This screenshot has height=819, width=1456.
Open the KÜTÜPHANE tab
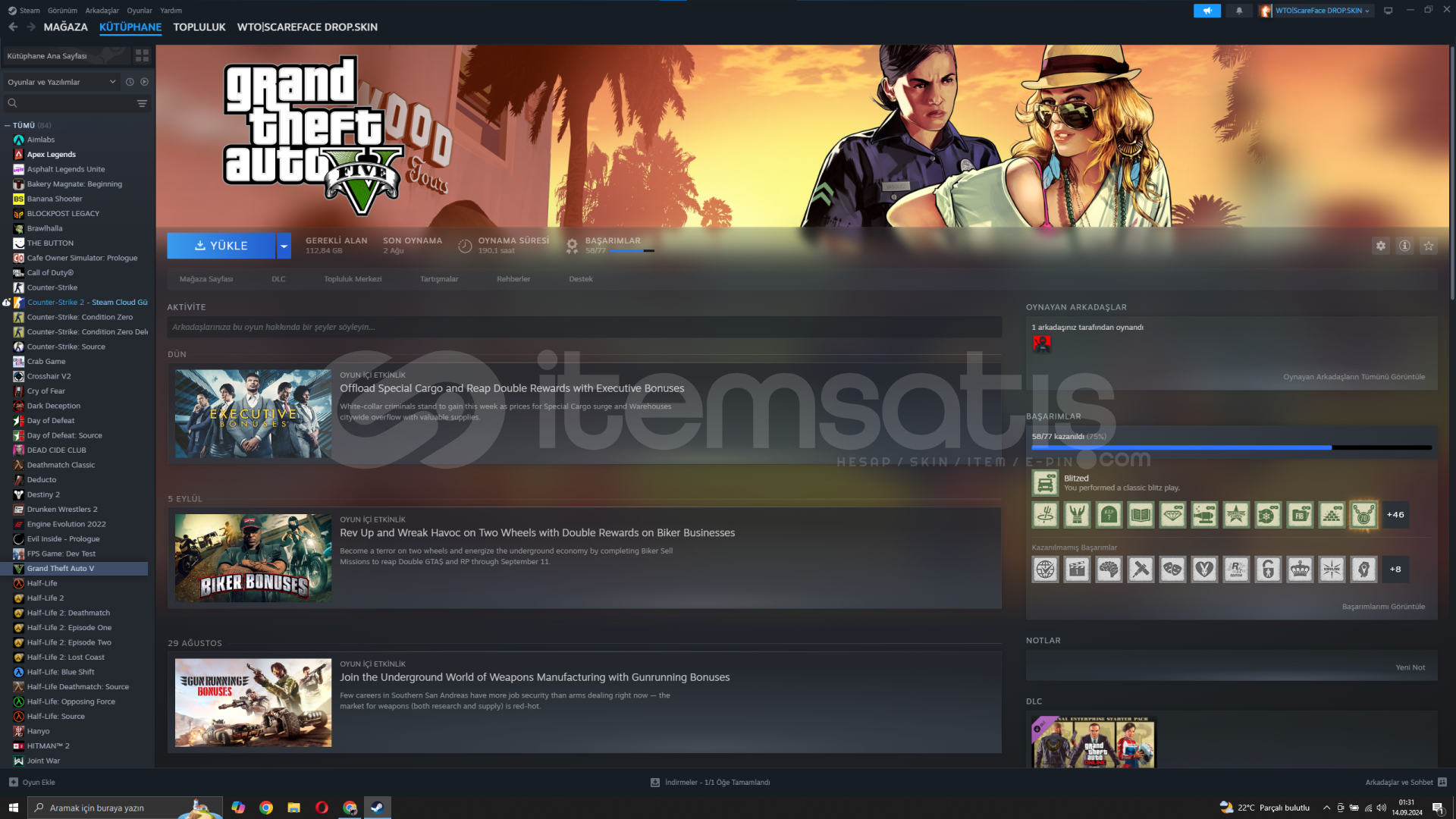[x=130, y=27]
